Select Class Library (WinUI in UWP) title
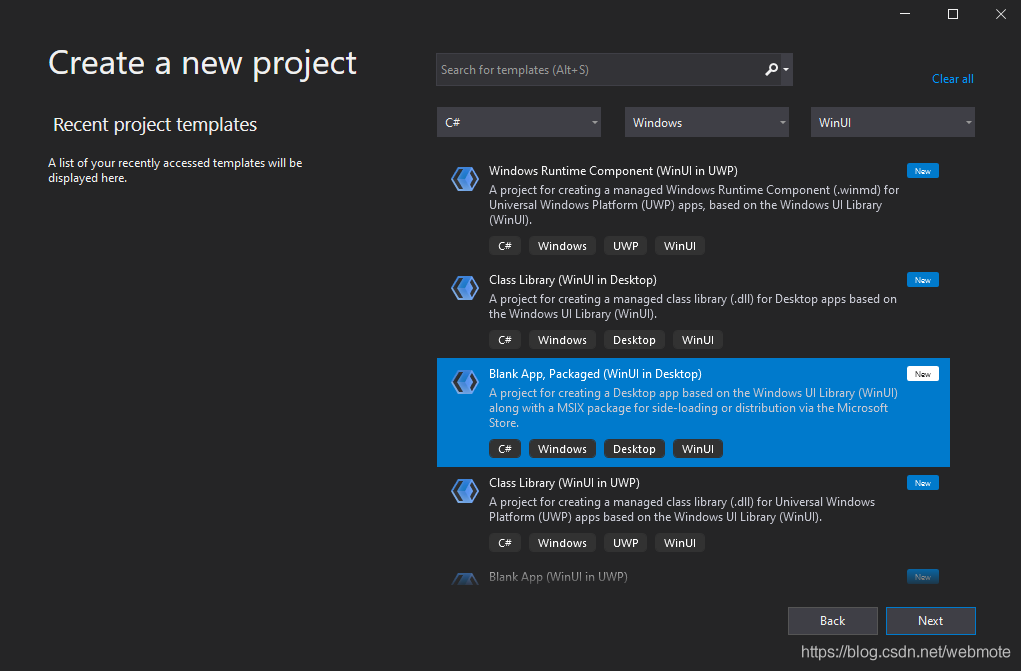Screen dimensions: 1021x671 pyautogui.click(x=565, y=483)
